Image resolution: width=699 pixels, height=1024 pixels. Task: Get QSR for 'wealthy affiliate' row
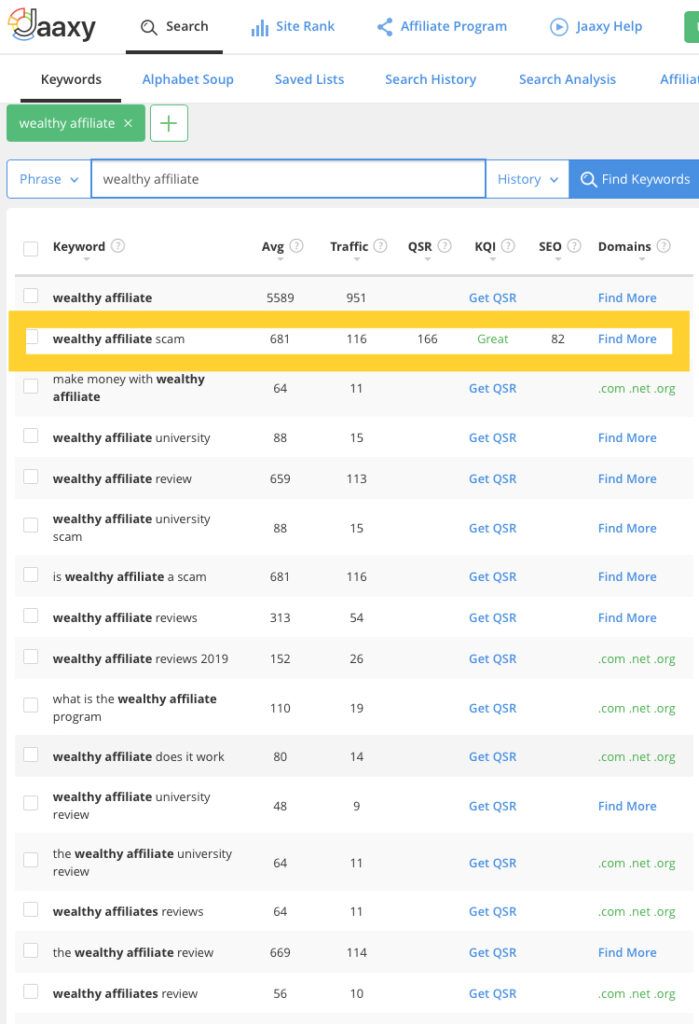493,298
